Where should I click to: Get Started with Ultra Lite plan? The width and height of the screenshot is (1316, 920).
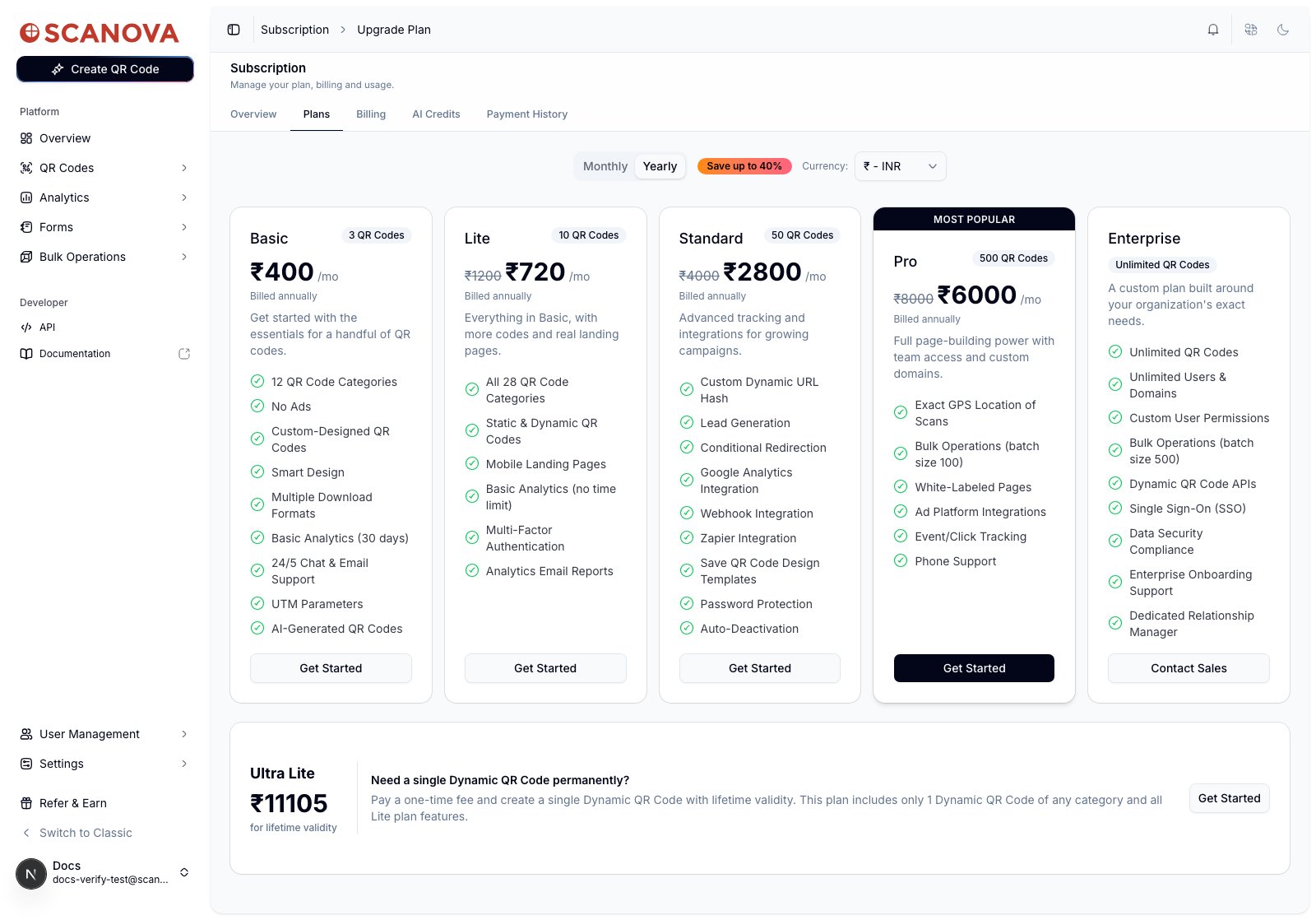point(1229,798)
